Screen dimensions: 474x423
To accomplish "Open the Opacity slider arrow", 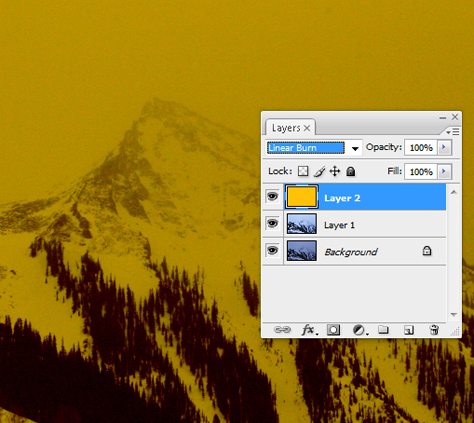I will 444,147.
